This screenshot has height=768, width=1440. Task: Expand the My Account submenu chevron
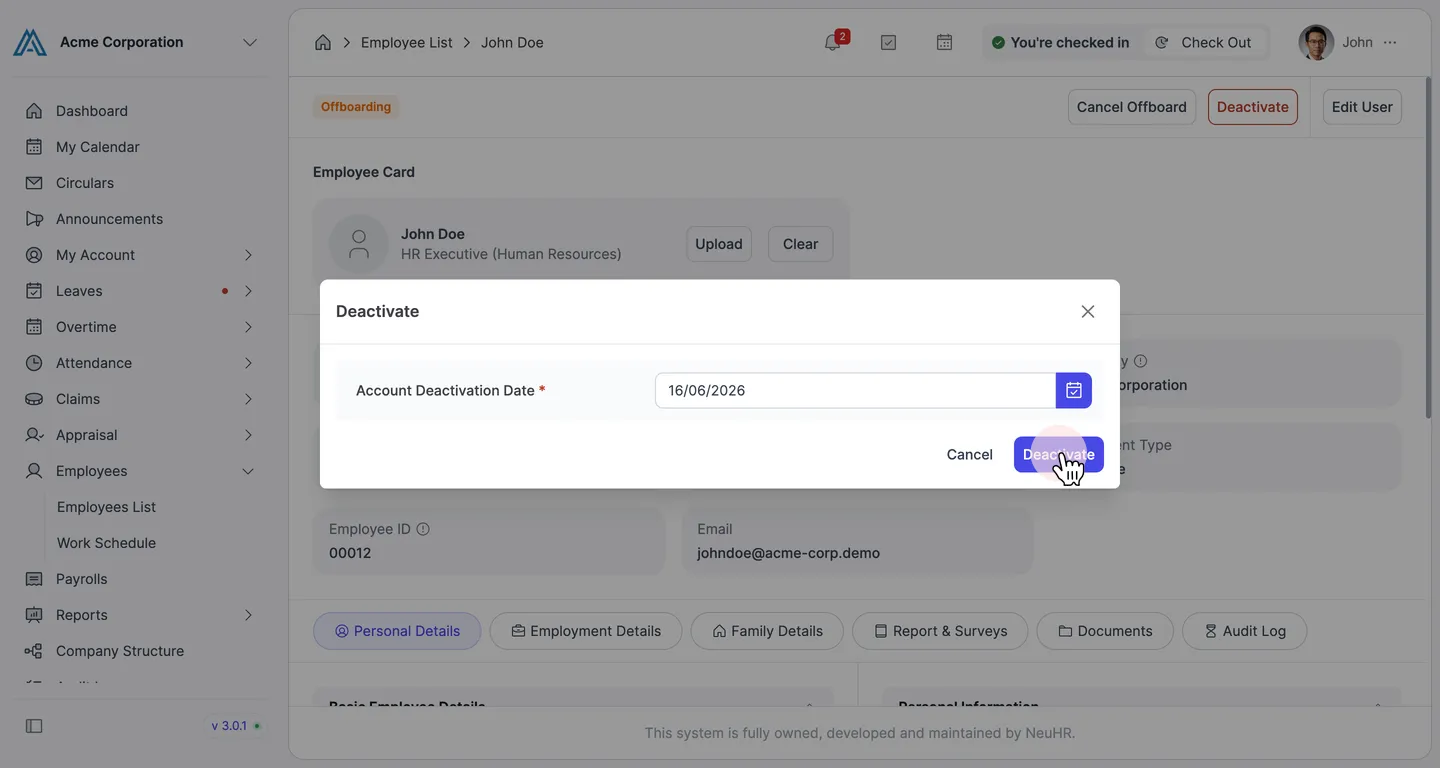click(x=248, y=255)
